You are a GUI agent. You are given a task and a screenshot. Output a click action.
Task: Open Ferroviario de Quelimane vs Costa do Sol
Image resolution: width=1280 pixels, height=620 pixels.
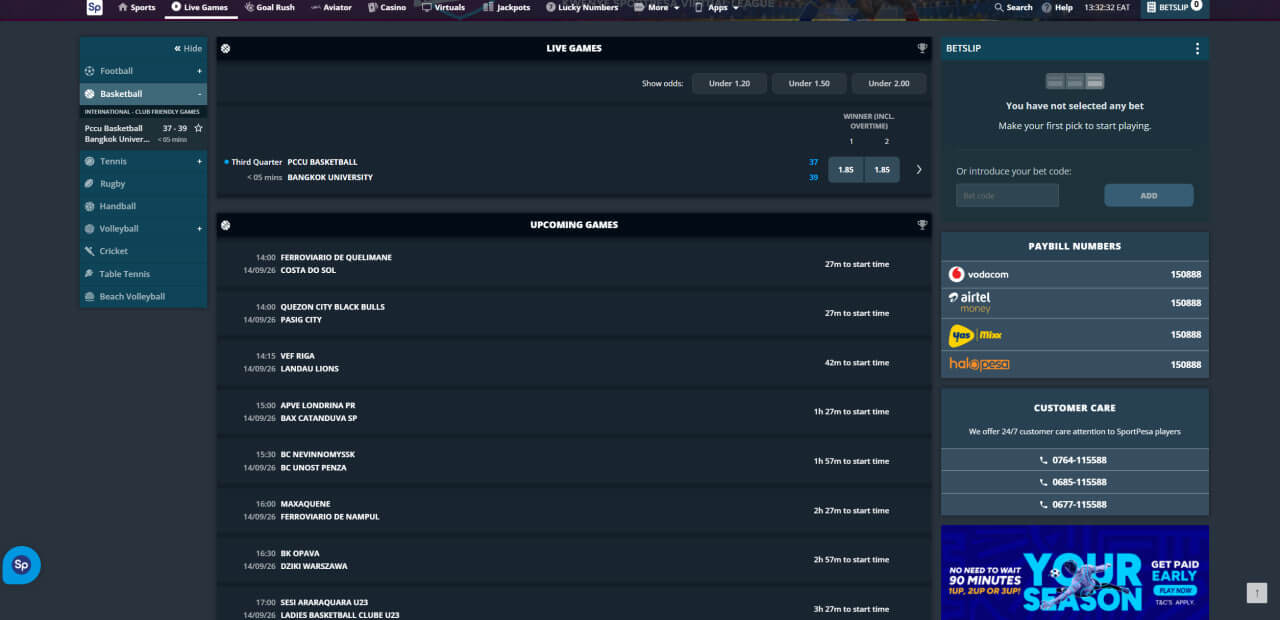[x=574, y=264]
